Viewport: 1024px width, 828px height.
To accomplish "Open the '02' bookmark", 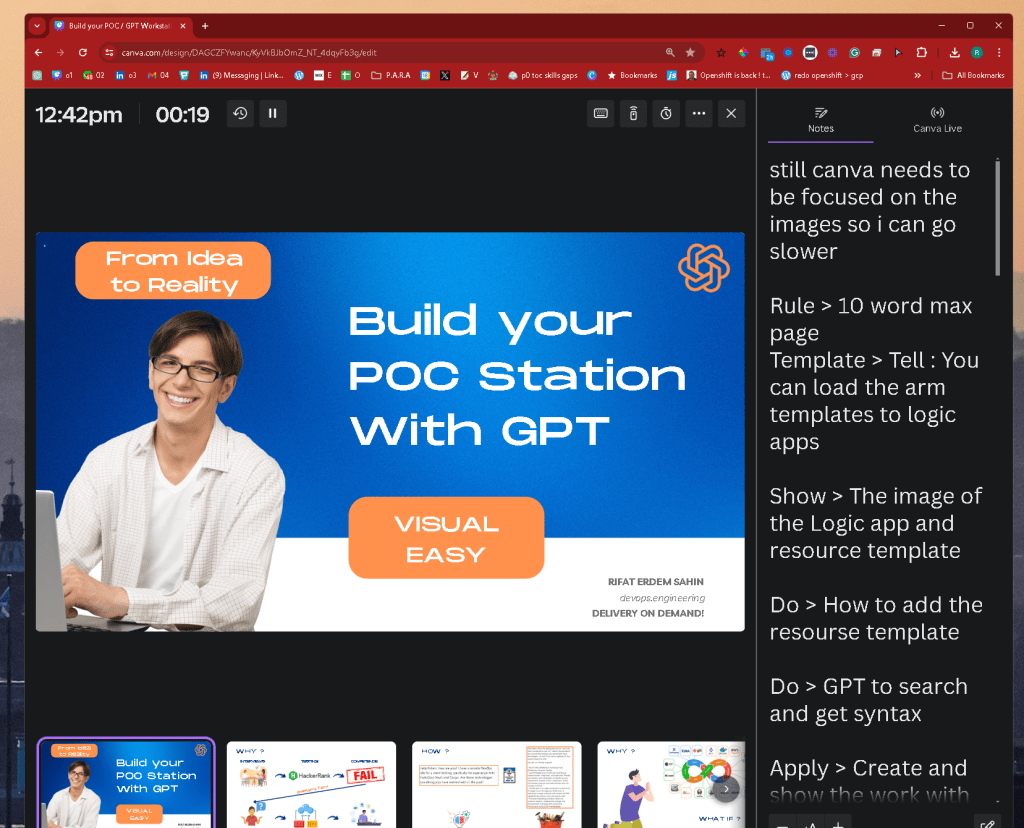I will [x=94, y=75].
